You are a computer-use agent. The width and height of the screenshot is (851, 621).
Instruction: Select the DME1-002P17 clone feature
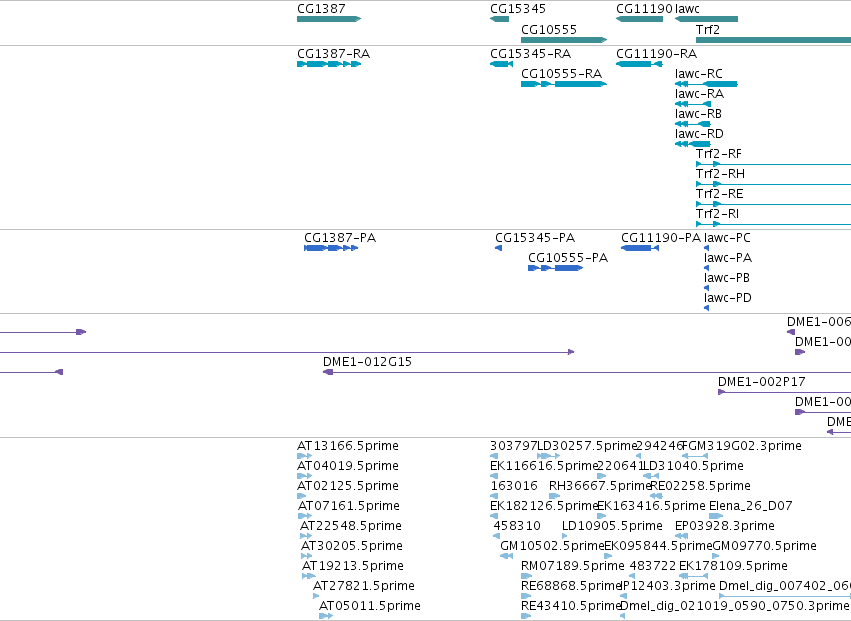click(x=784, y=392)
